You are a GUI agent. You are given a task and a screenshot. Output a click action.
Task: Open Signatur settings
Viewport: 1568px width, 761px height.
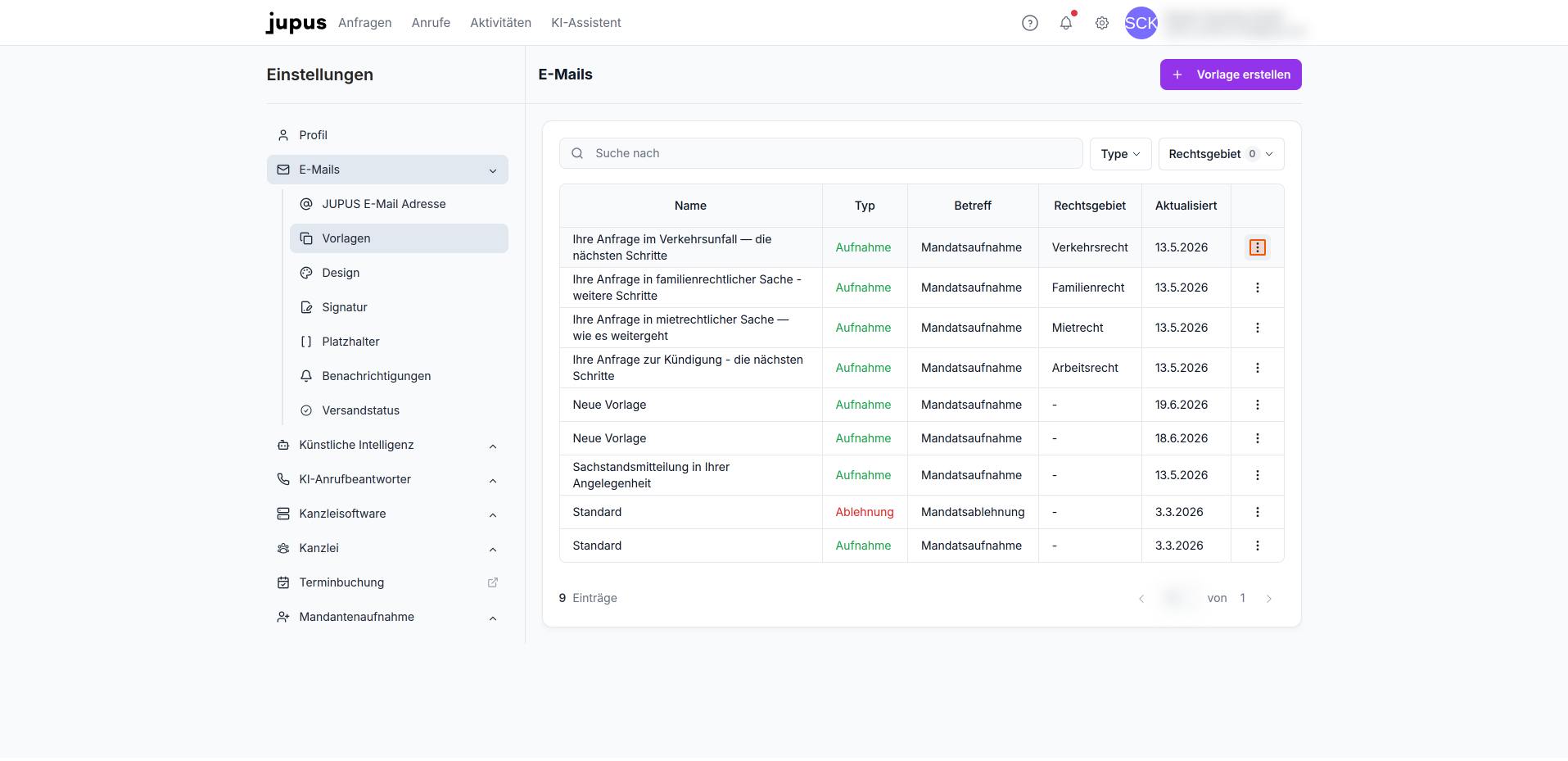(399, 307)
